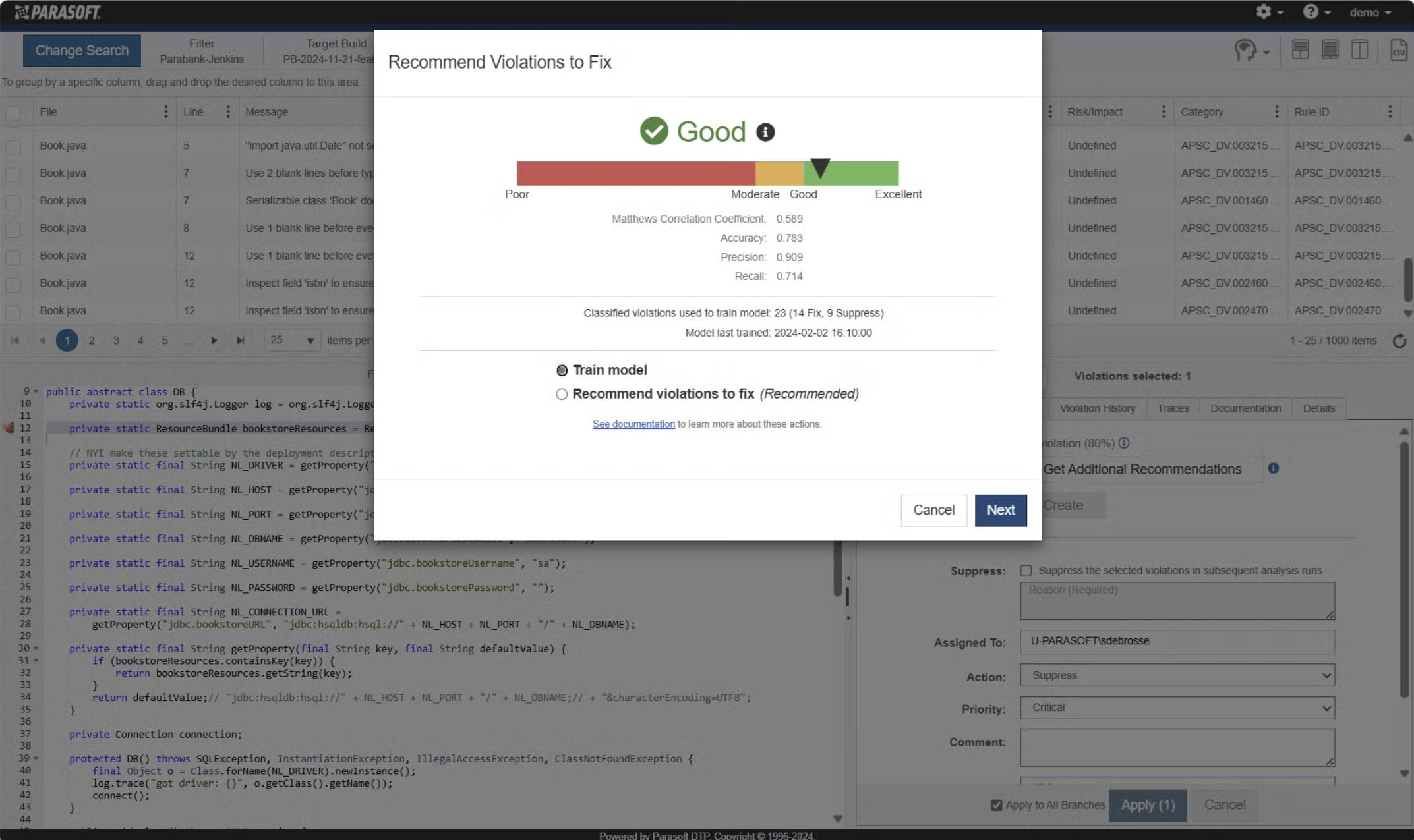Open the Category column options menu
This screenshot has height=840, width=1414.
(1276, 112)
